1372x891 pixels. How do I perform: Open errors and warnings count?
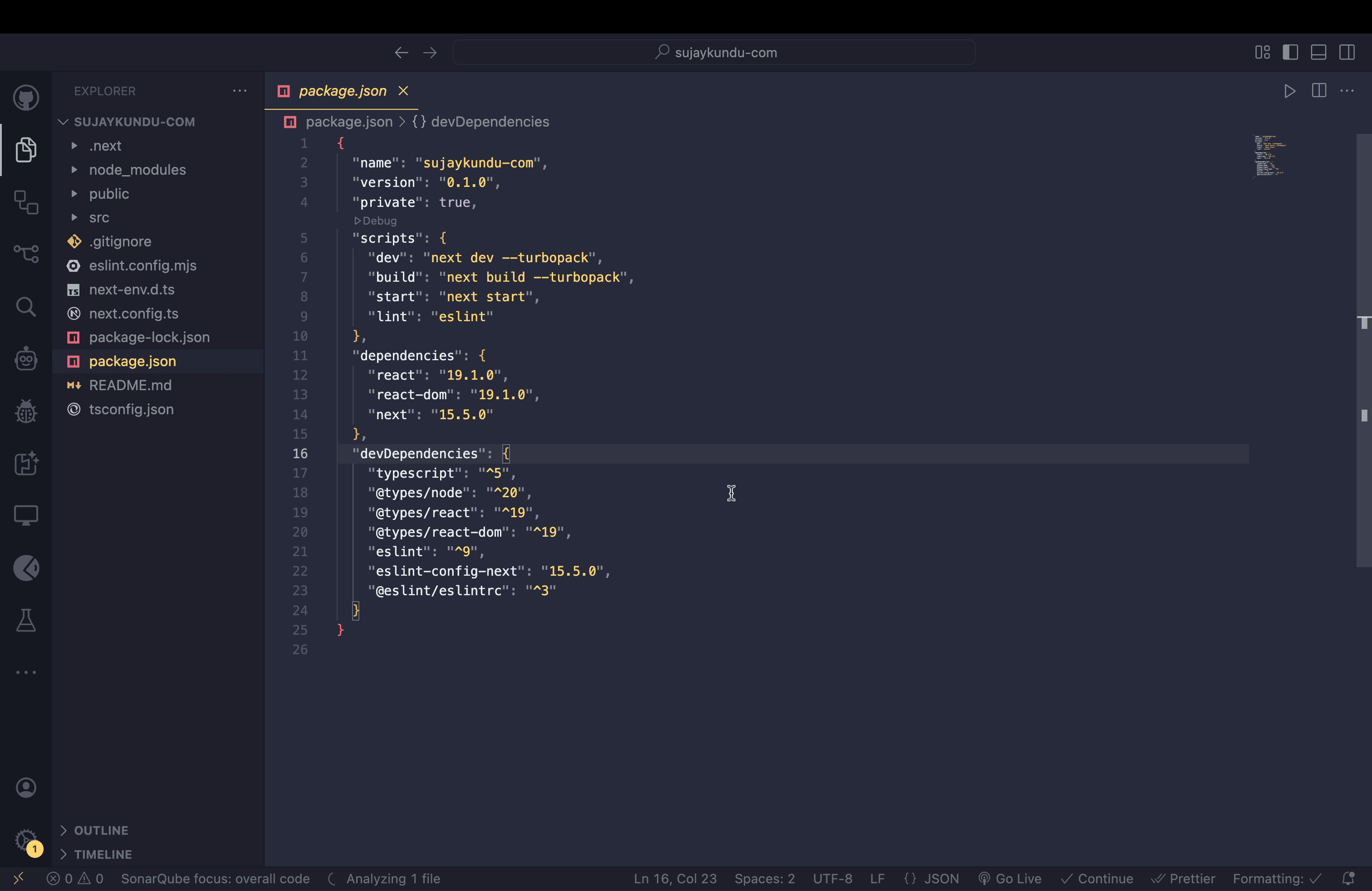pos(75,878)
